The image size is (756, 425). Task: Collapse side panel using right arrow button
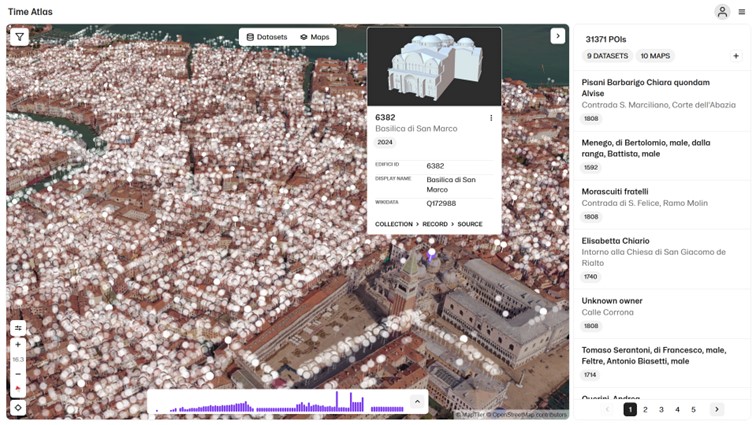558,36
